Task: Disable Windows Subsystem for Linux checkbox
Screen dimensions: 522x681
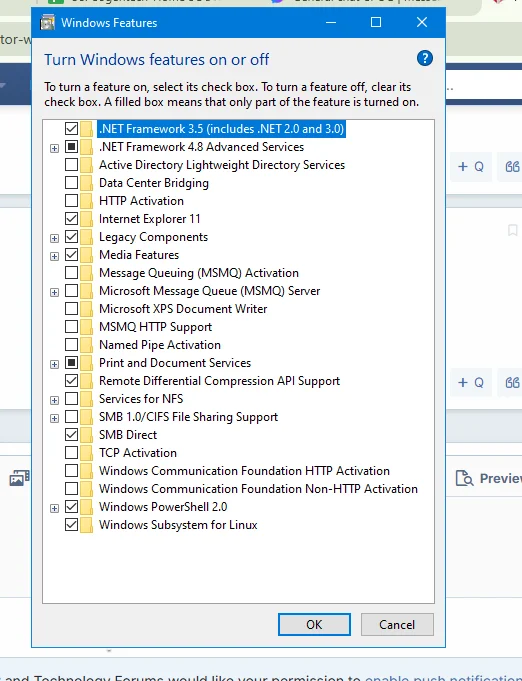Action: point(71,525)
